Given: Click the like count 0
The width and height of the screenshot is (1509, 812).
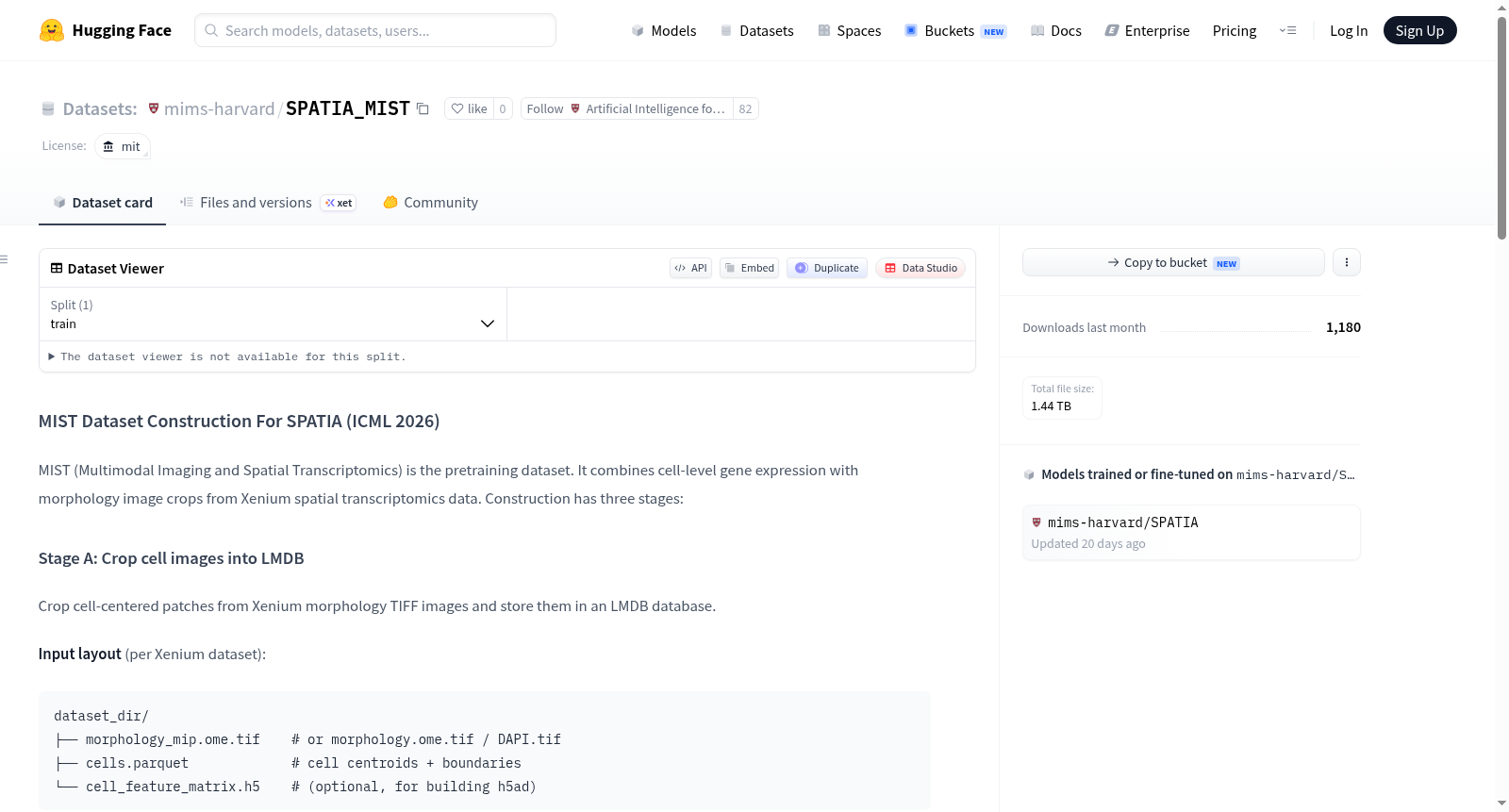Looking at the screenshot, I should (x=503, y=109).
